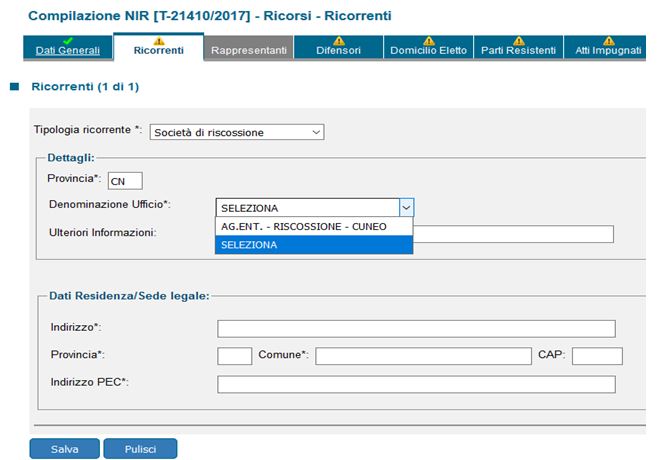Switch to the Rappresentanti tab

[249, 50]
